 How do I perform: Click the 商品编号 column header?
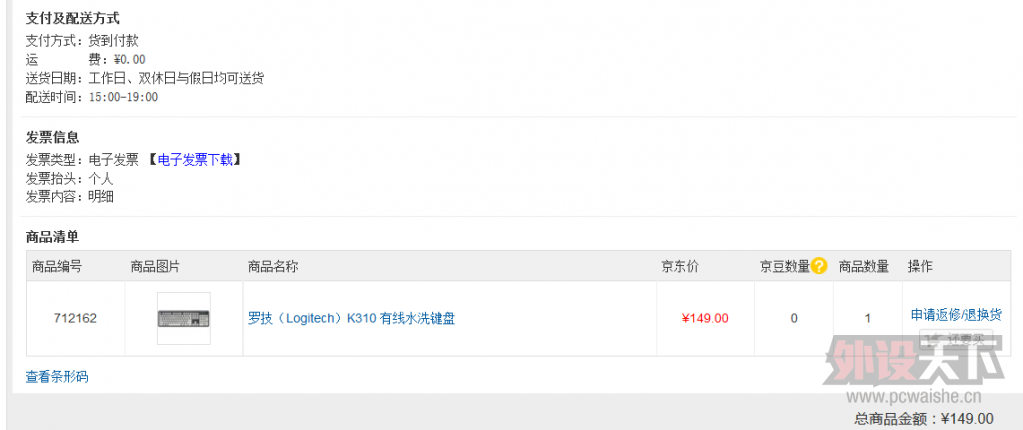pyautogui.click(x=57, y=266)
